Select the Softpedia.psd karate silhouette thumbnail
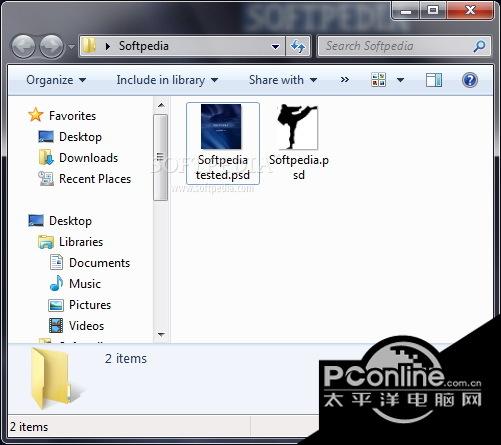Viewport: 501px width, 445px height. point(297,127)
